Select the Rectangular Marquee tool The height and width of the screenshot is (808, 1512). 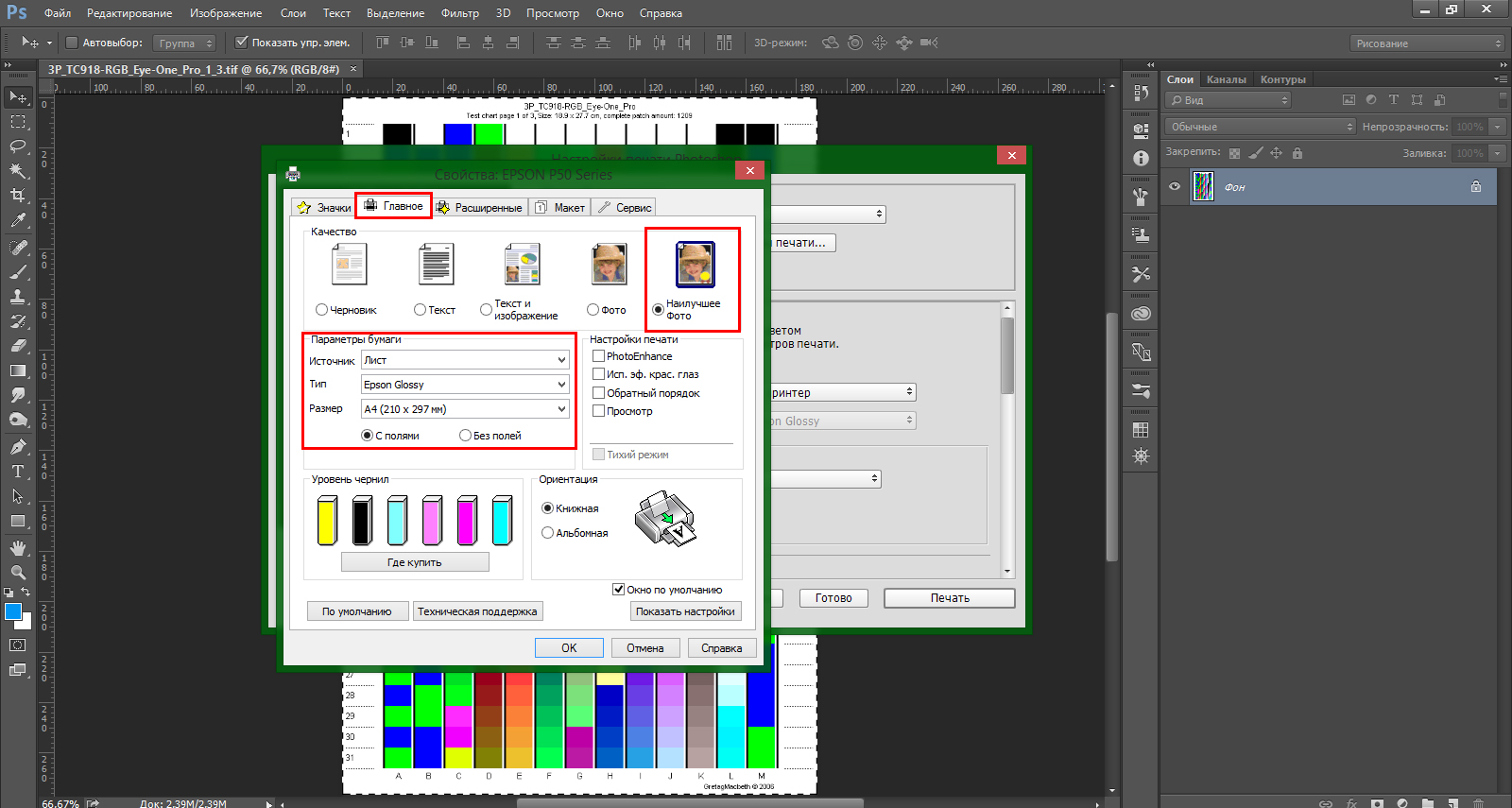coord(18,122)
